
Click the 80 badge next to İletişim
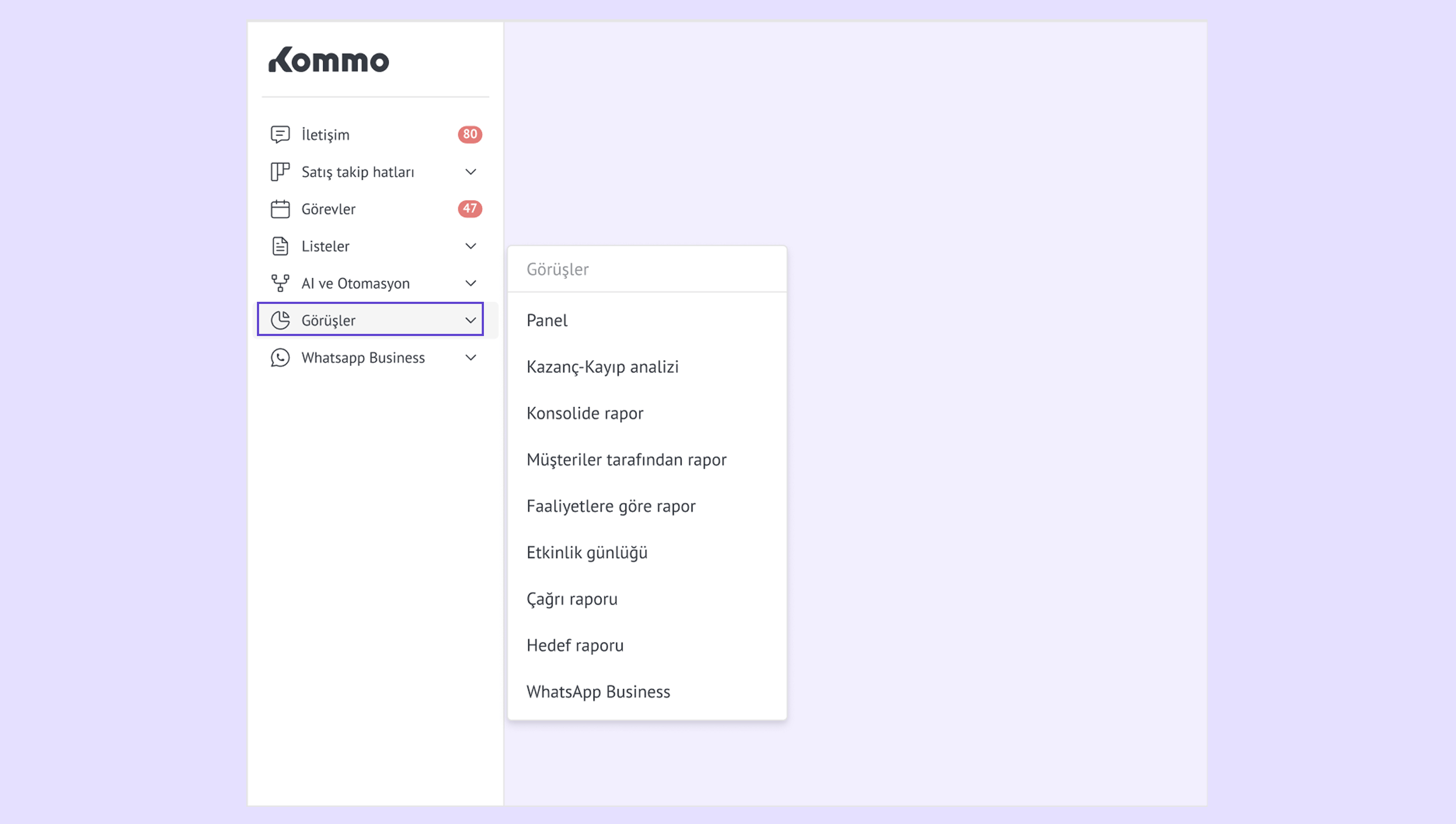point(469,134)
